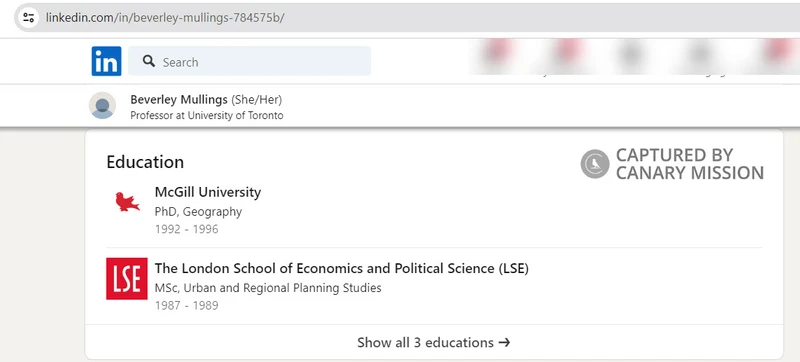
Task: Open Beverley Mullings' profile avatar
Action: (x=103, y=106)
